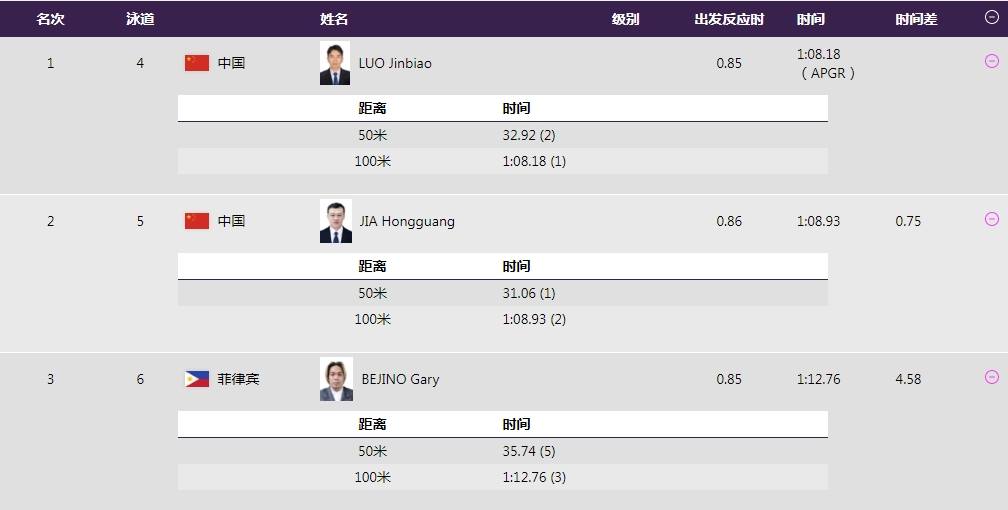Sort by 泳道 lane column header
1008x510 pixels.
[140, 19]
